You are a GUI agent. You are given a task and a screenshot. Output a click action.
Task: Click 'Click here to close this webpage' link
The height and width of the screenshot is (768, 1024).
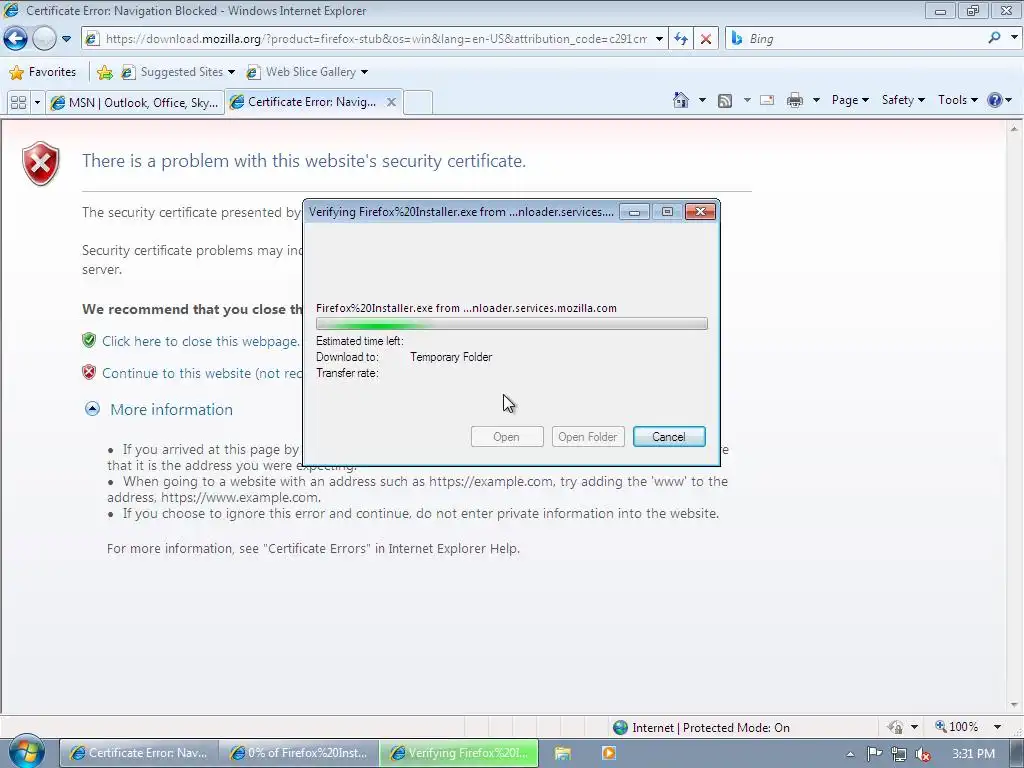click(200, 341)
